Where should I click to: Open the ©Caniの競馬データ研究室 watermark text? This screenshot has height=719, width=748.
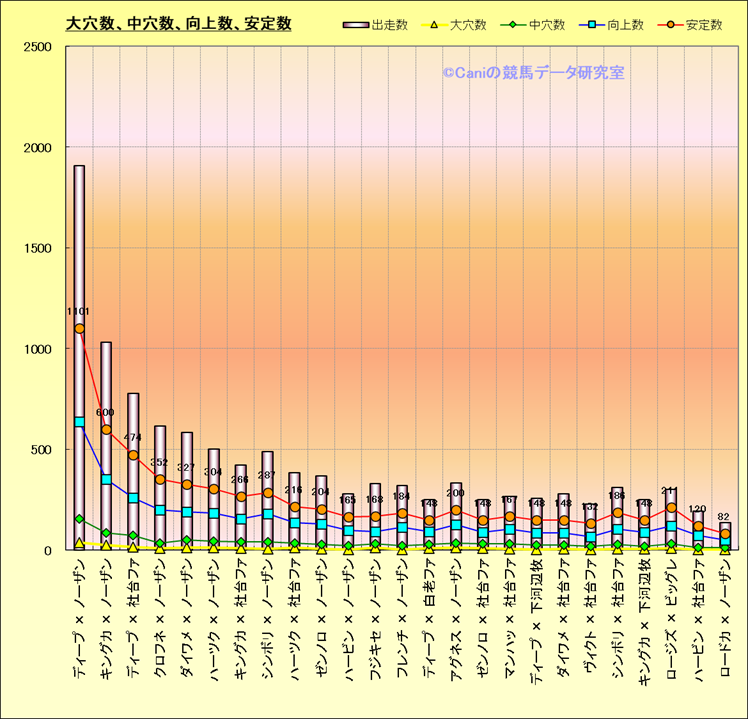coord(533,73)
